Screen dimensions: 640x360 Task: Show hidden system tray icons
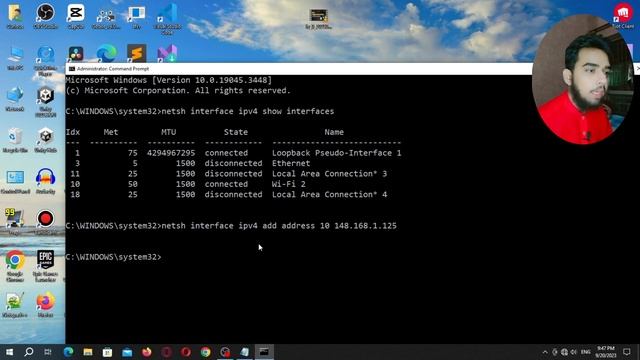545,352
